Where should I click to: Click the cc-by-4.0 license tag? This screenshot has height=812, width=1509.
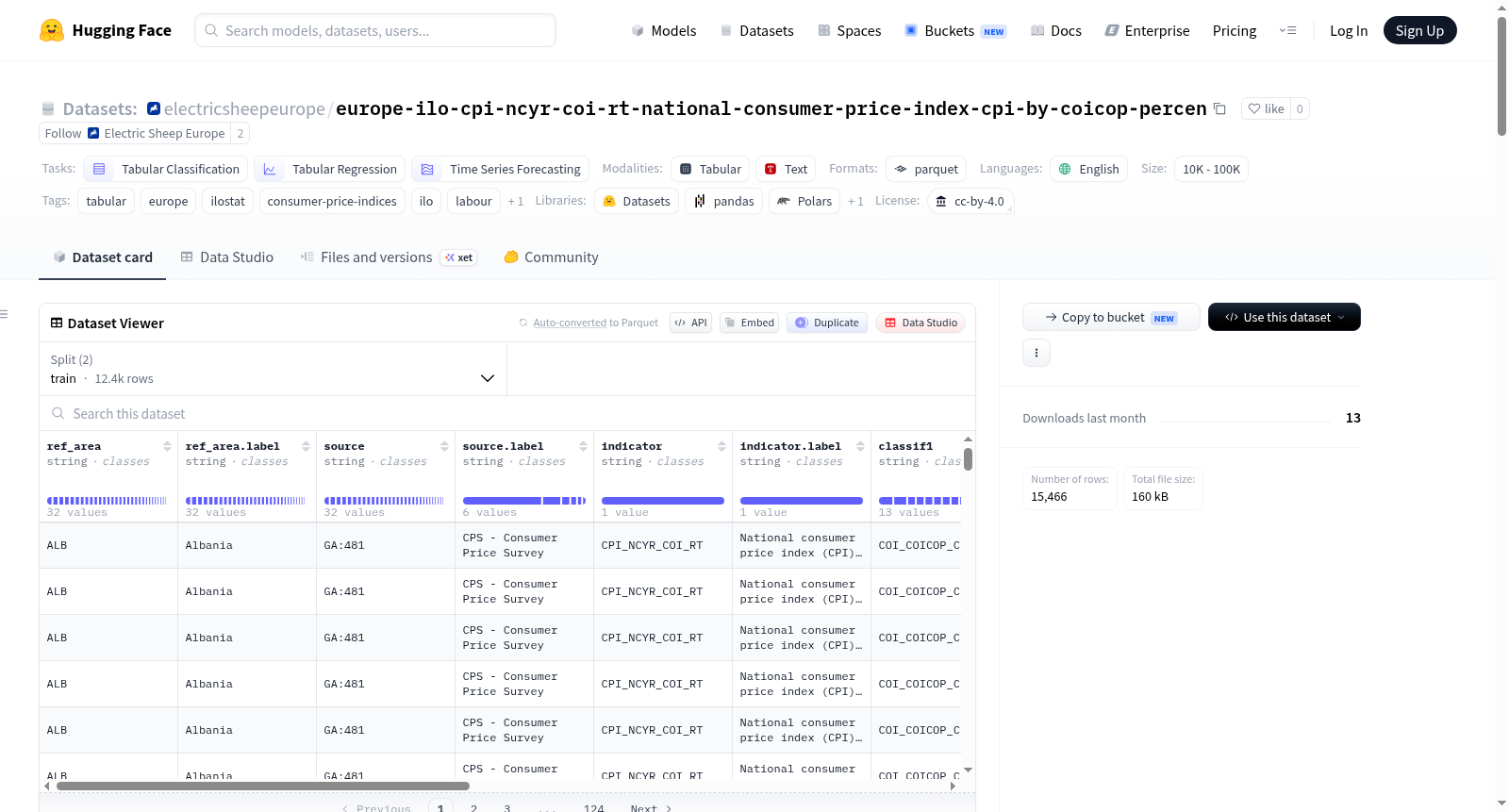point(970,201)
